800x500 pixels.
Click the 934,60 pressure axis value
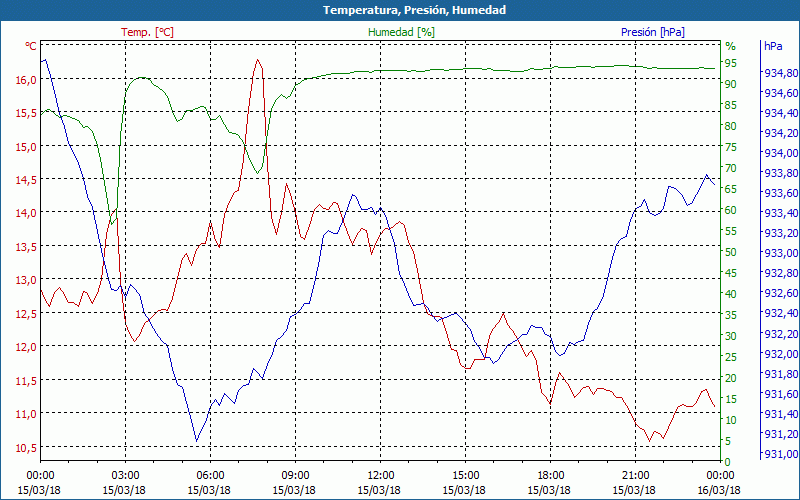click(x=781, y=93)
